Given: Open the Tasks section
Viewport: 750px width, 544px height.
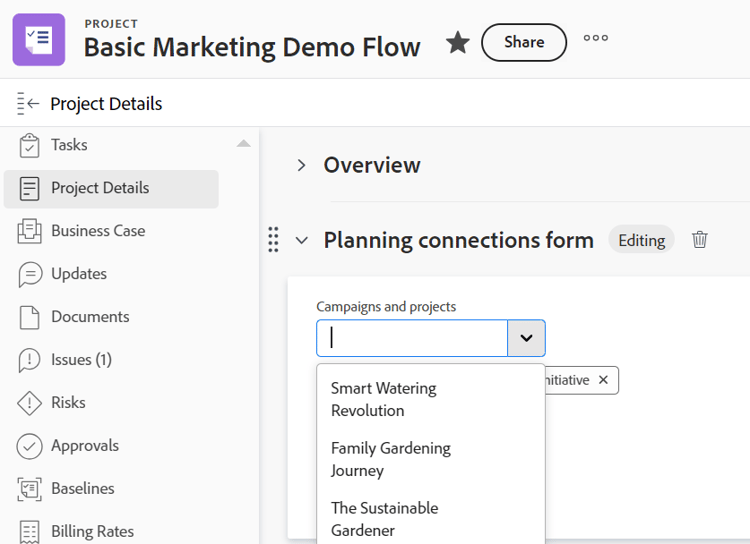Looking at the screenshot, I should pos(69,145).
